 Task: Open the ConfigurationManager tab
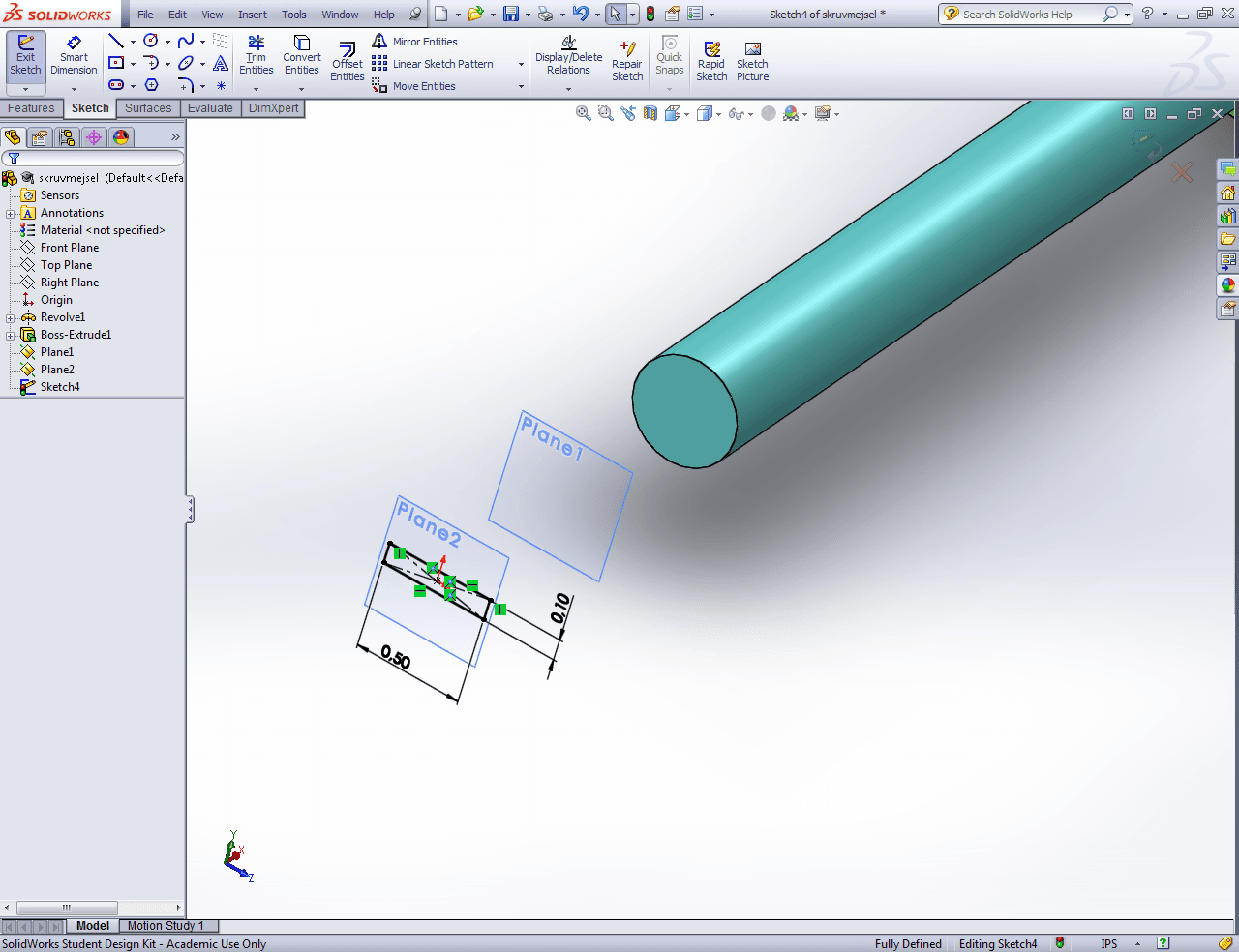[x=67, y=137]
